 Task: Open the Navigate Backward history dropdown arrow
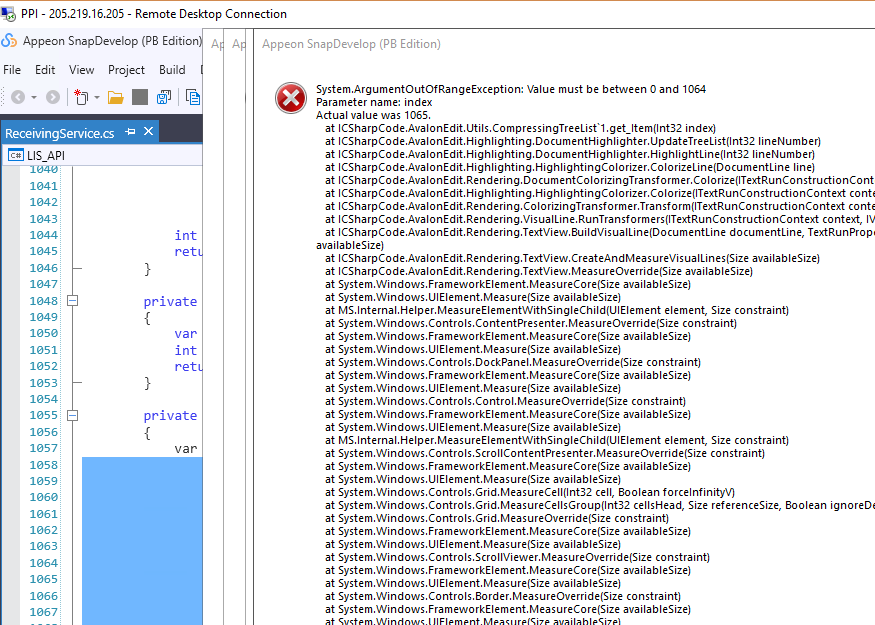coord(33,98)
